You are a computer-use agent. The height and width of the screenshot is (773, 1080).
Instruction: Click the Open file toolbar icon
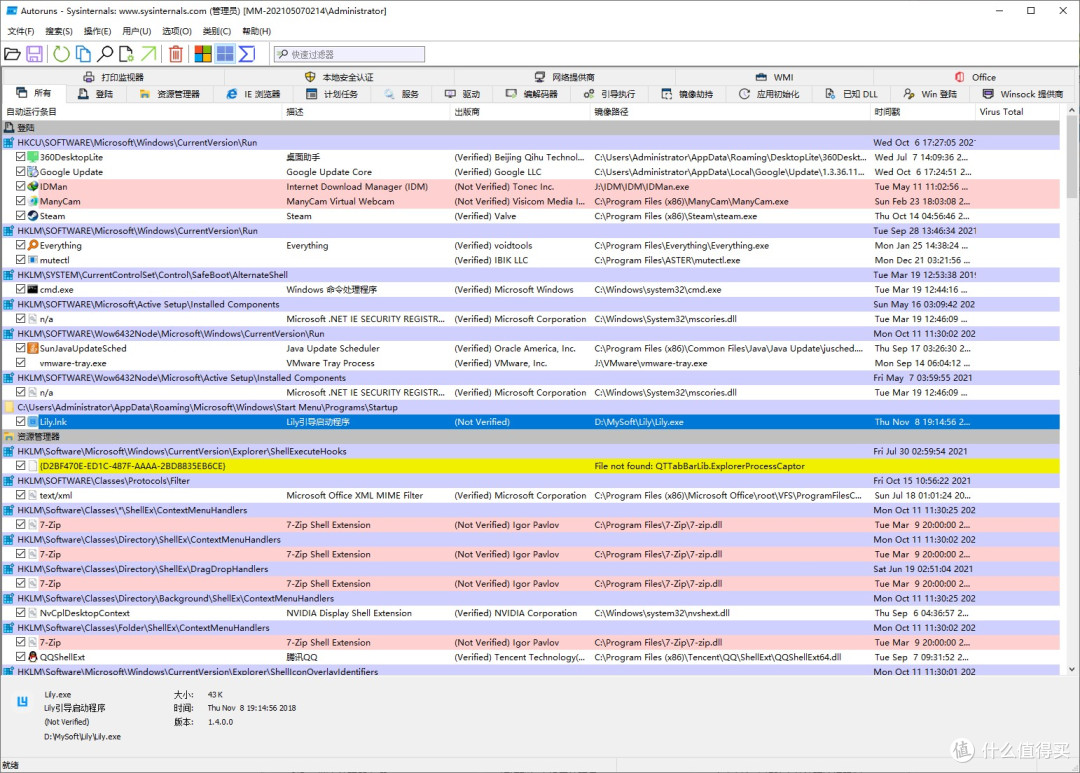click(12, 54)
